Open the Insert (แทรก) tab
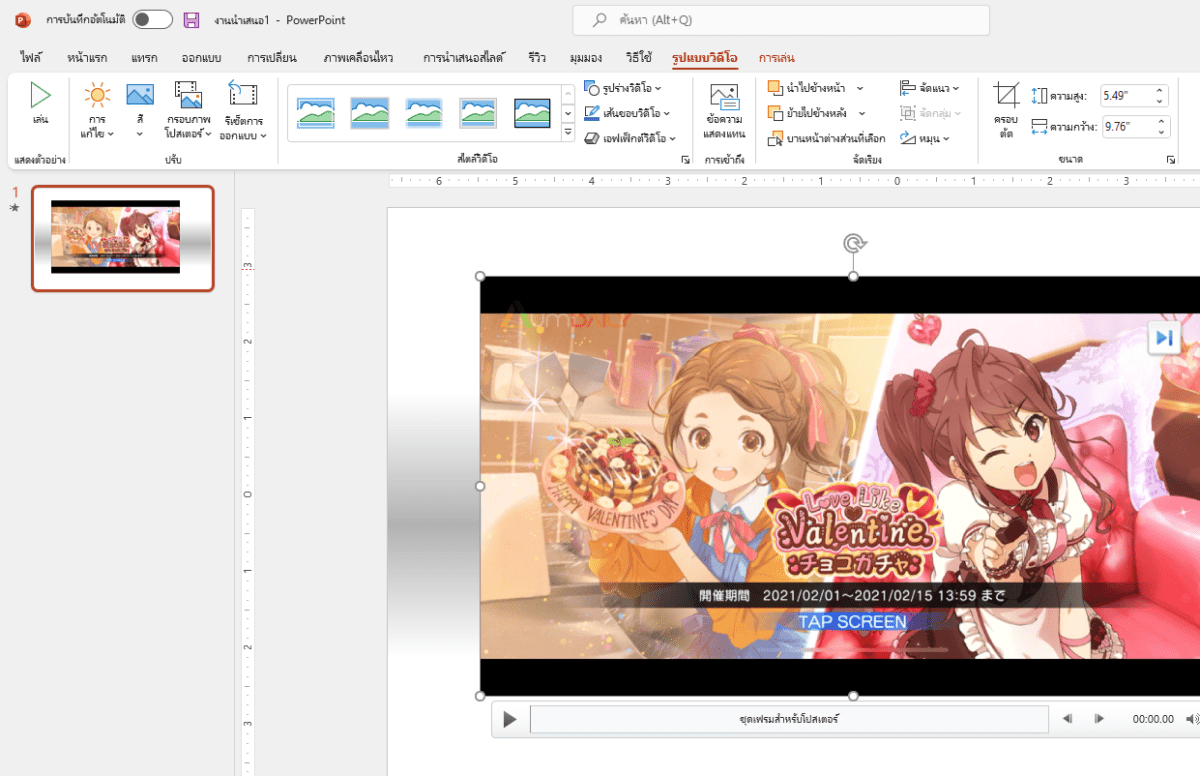 [x=144, y=58]
